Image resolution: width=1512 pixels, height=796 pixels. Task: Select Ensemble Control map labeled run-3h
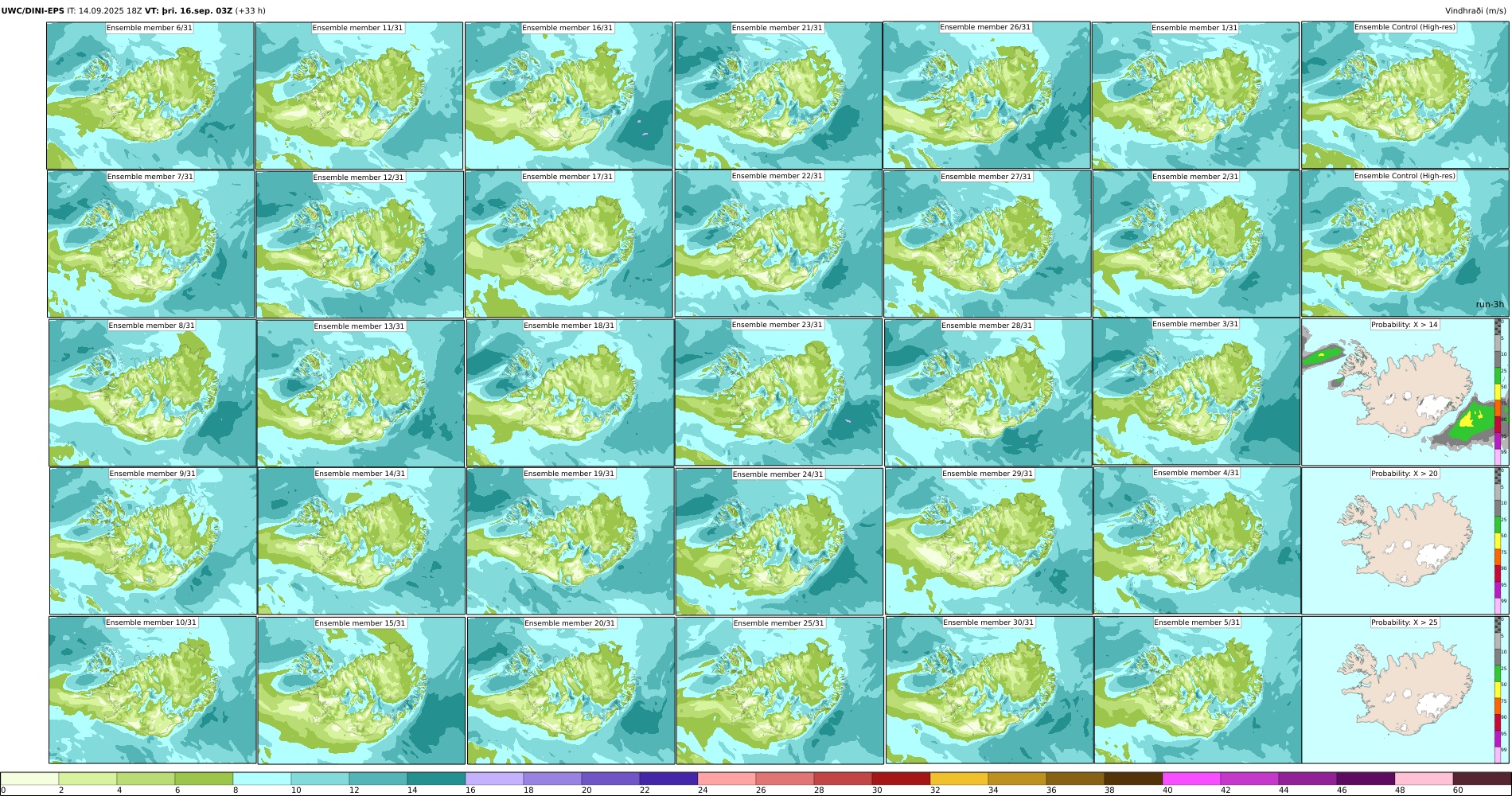[1405, 244]
